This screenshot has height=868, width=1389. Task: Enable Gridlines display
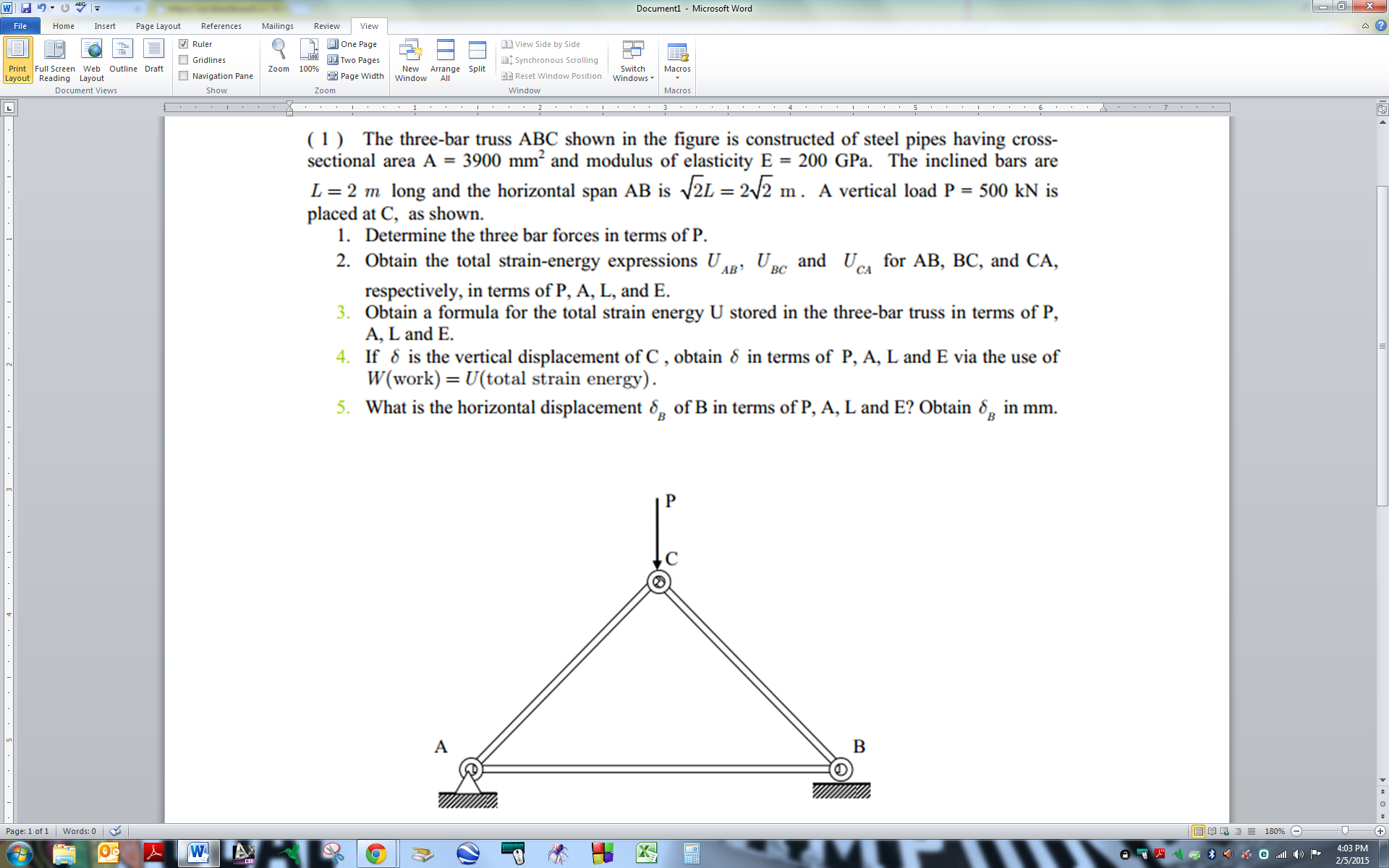[184, 59]
